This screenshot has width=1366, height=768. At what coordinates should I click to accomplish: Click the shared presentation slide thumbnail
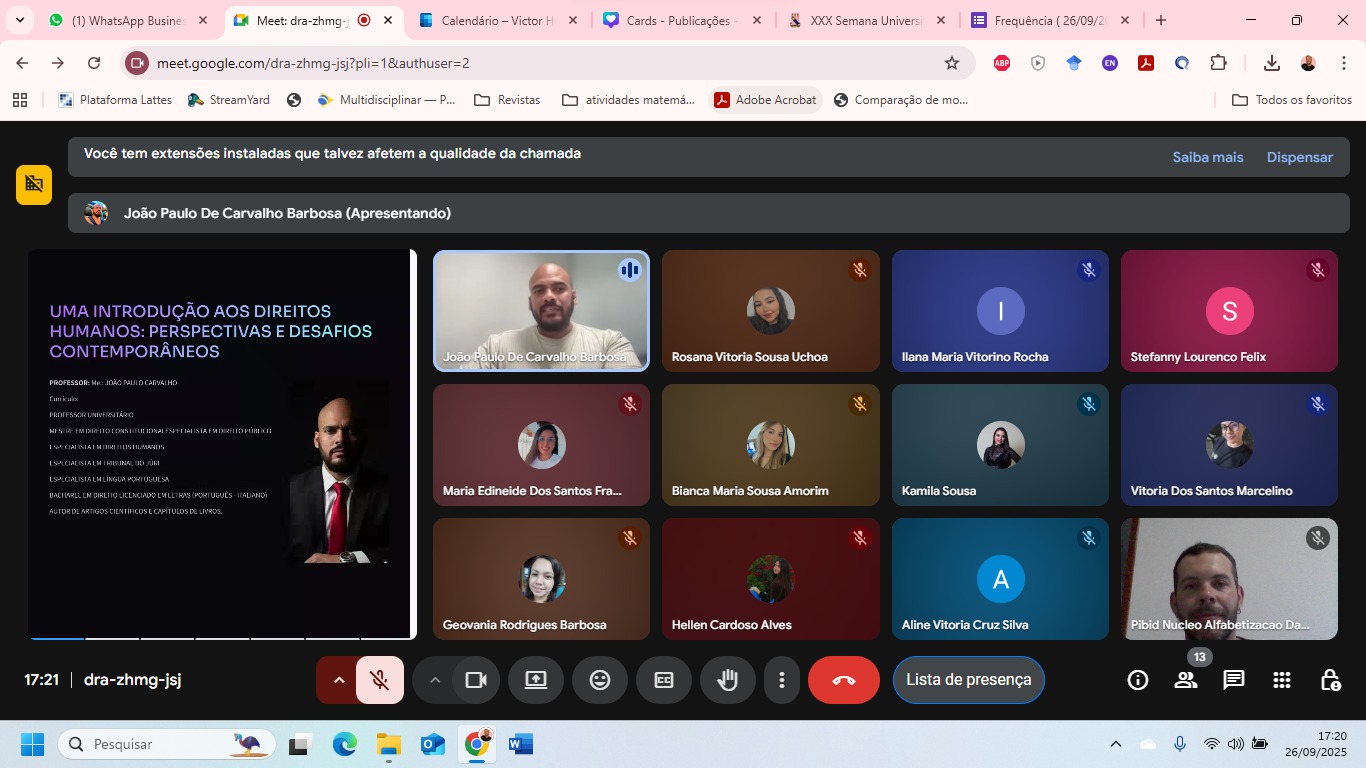coord(220,443)
